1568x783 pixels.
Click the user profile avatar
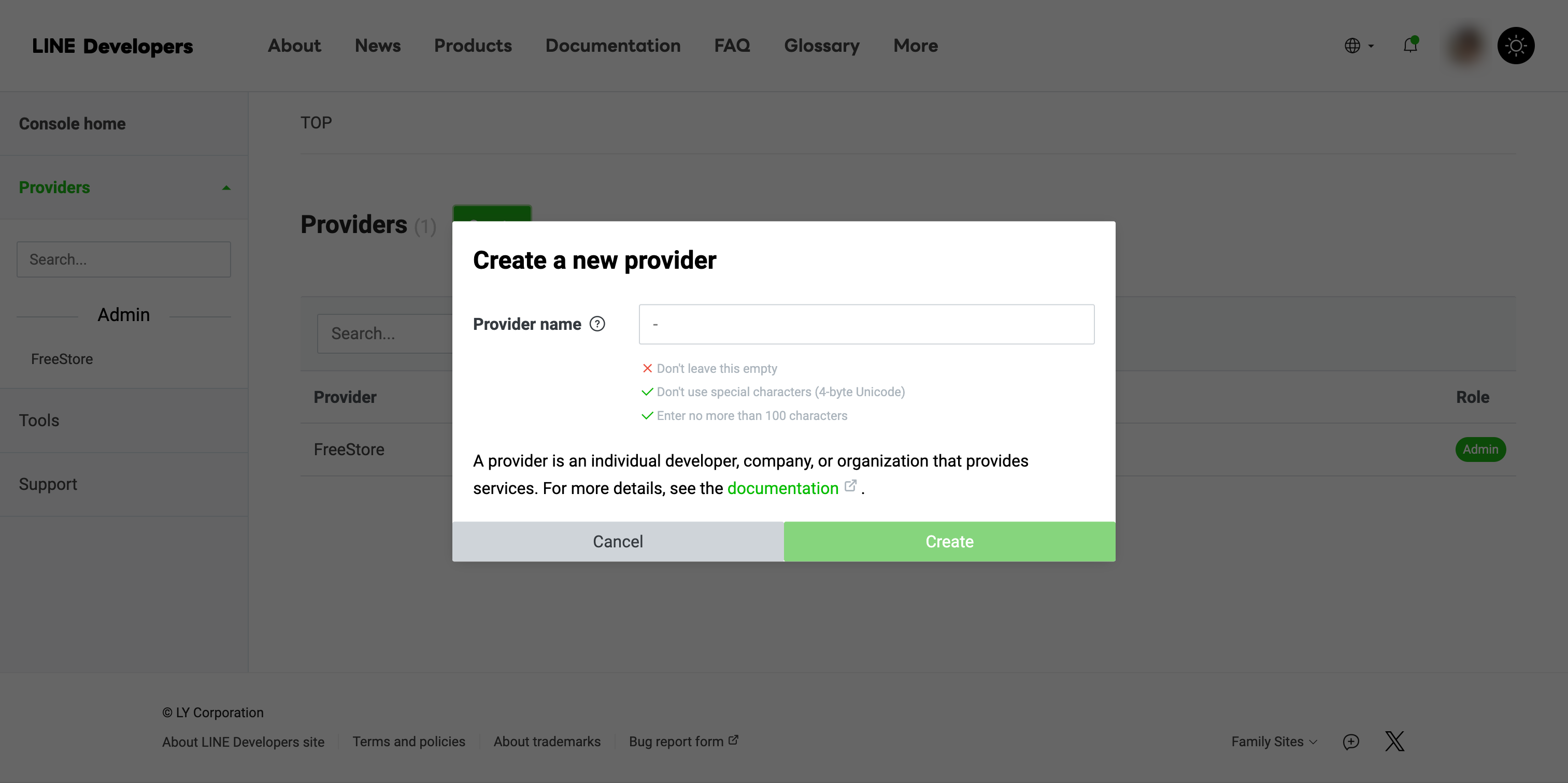(1466, 46)
